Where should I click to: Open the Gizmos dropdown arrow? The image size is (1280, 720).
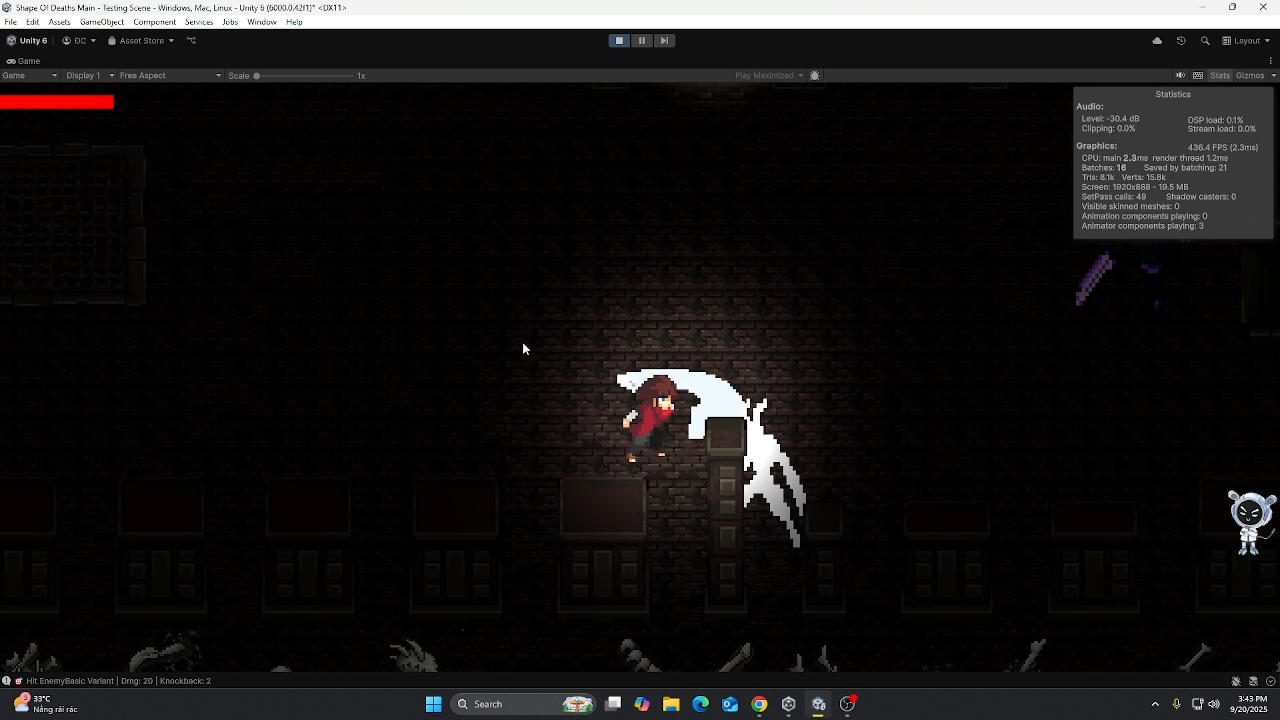pos(1273,76)
